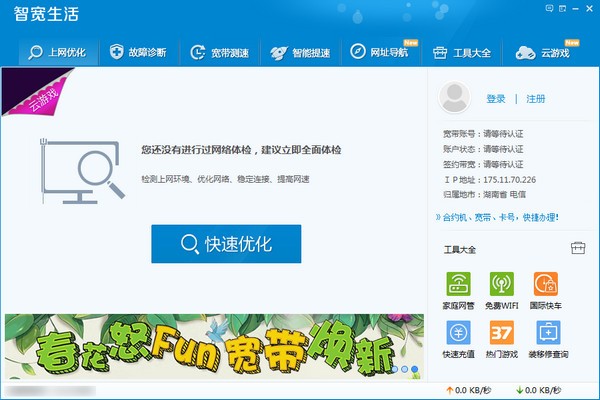Click the monitor magnifier checkup graphic

pyautogui.click(x=82, y=171)
